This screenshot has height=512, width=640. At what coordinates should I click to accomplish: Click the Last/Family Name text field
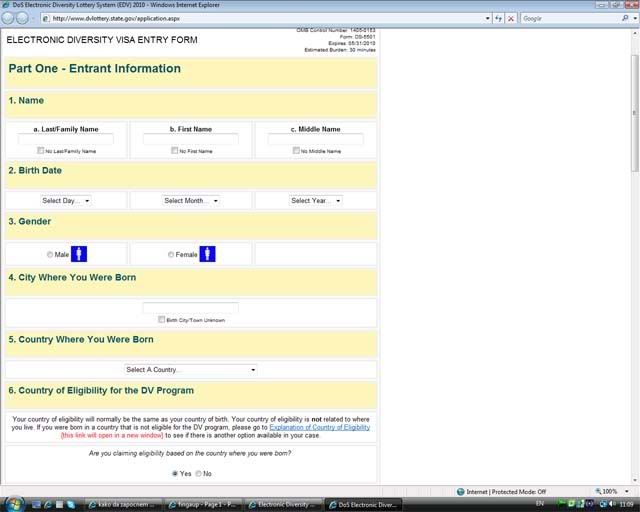66,139
